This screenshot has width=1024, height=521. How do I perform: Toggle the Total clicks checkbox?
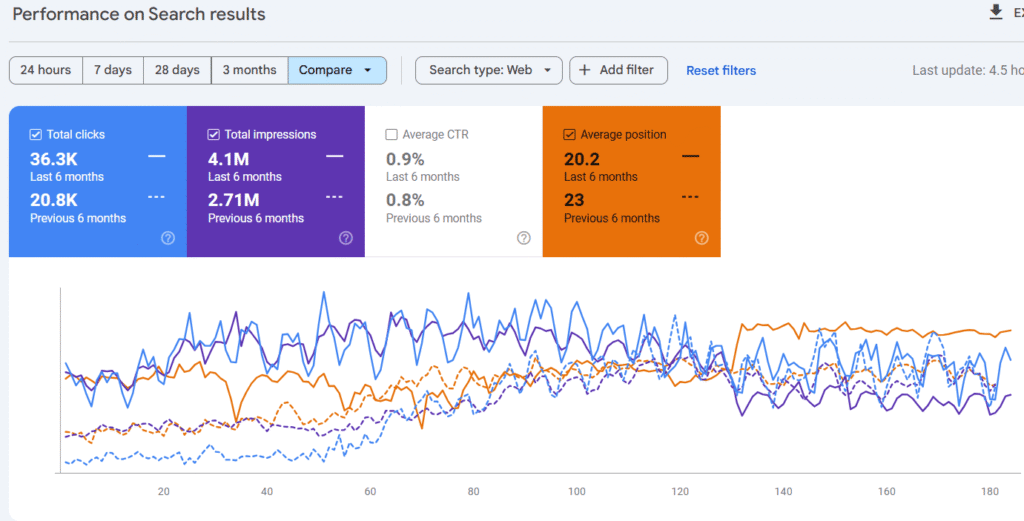tap(36, 134)
